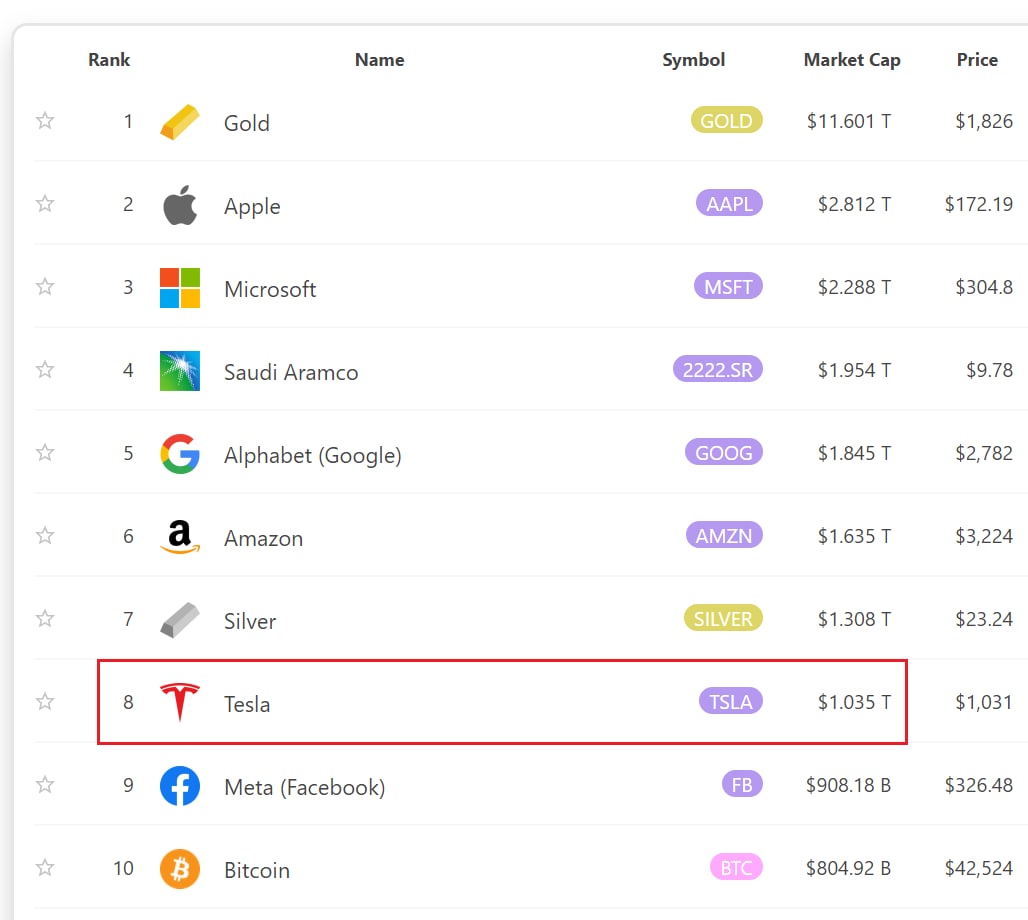
Task: Click the MSFT symbol badge
Action: coord(728,287)
